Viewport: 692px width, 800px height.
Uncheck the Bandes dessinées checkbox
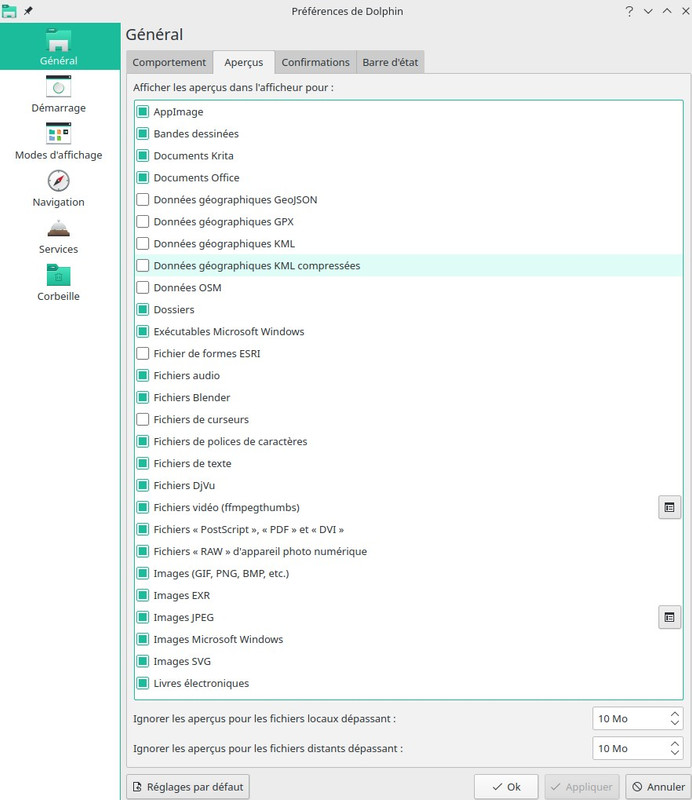143,134
